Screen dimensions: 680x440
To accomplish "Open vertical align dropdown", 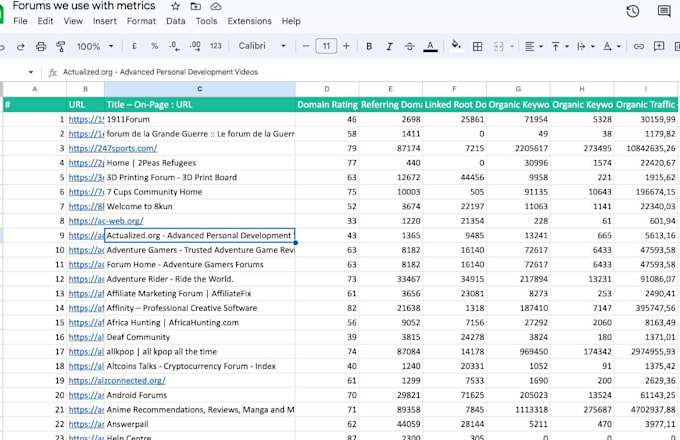I will 559,46.
